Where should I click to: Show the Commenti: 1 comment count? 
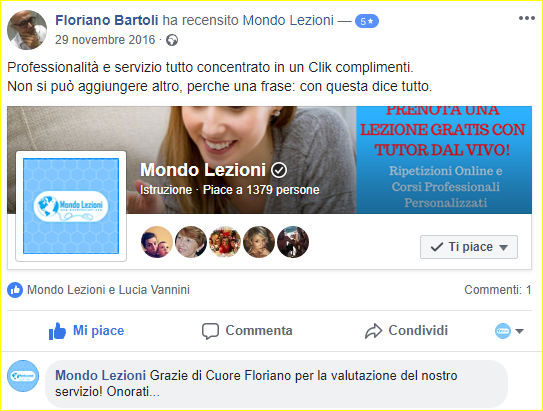[498, 290]
